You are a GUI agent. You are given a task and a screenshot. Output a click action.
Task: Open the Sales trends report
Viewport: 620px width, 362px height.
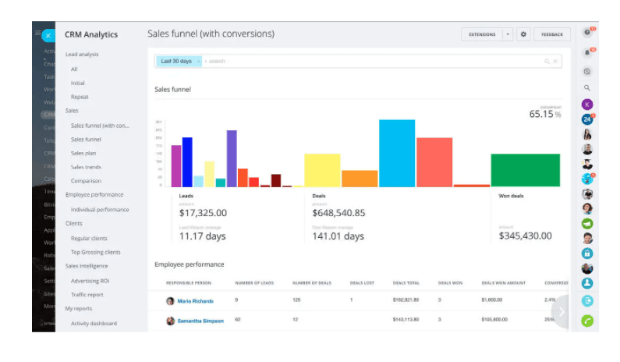86,167
